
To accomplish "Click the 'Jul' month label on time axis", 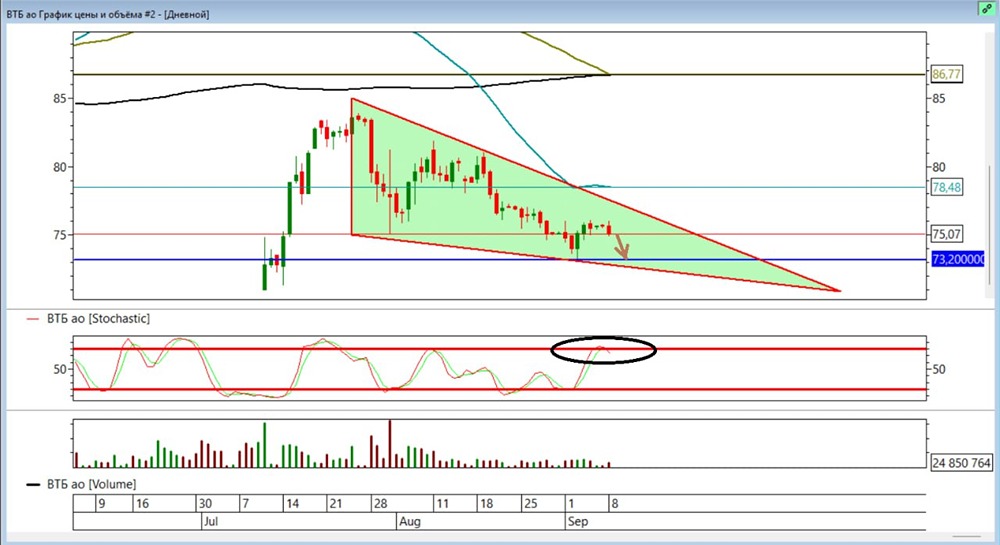I will (x=210, y=521).
